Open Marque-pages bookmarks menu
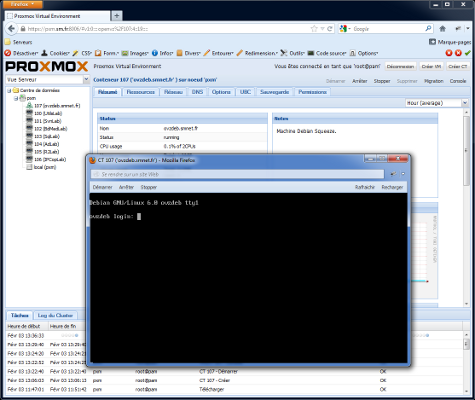This screenshot has width=475, height=400. click(450, 42)
